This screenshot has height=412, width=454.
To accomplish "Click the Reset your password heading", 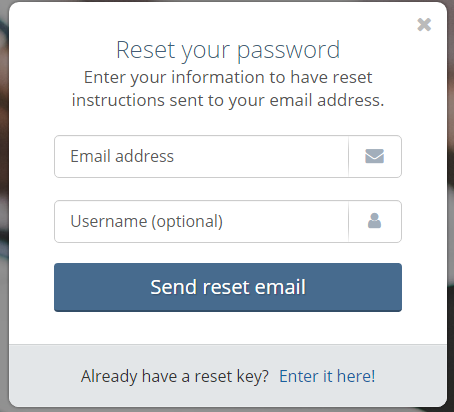I will [x=228, y=50].
